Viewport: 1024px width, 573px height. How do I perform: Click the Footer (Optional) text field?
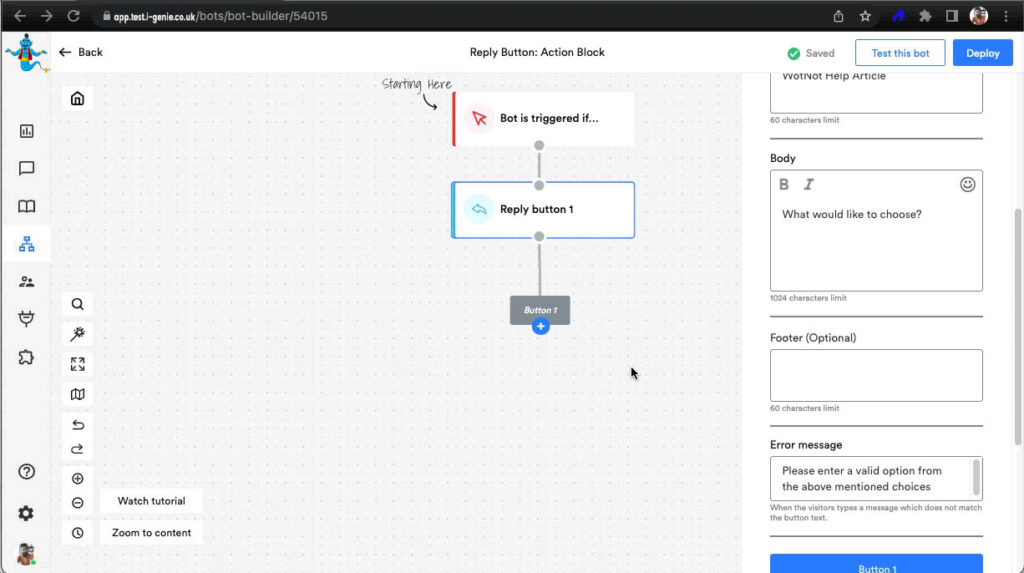[876, 375]
